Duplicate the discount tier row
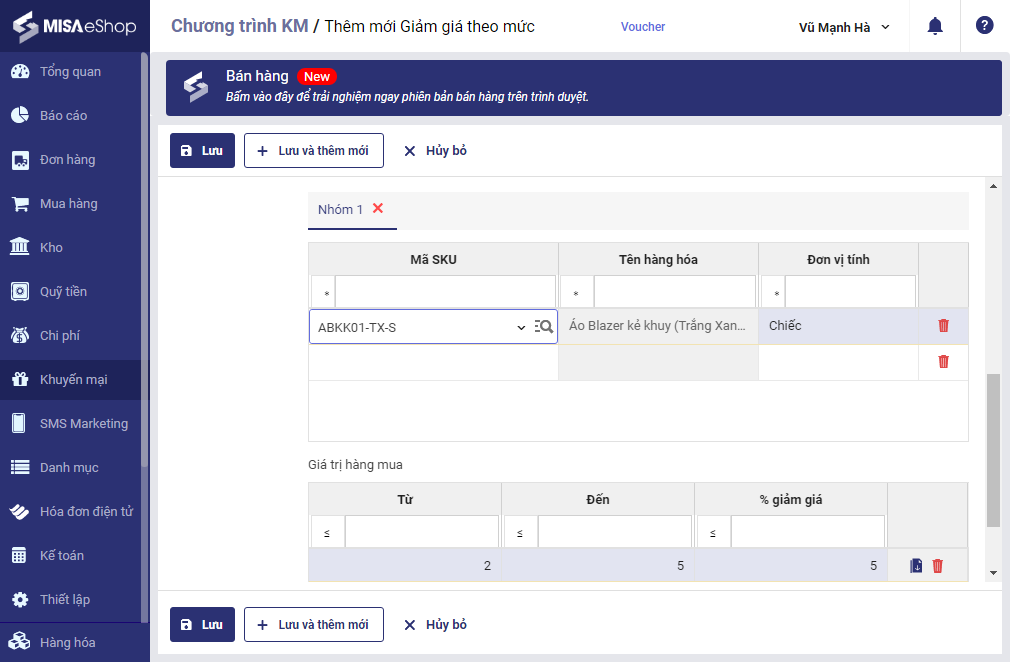The image size is (1010, 662). click(916, 565)
